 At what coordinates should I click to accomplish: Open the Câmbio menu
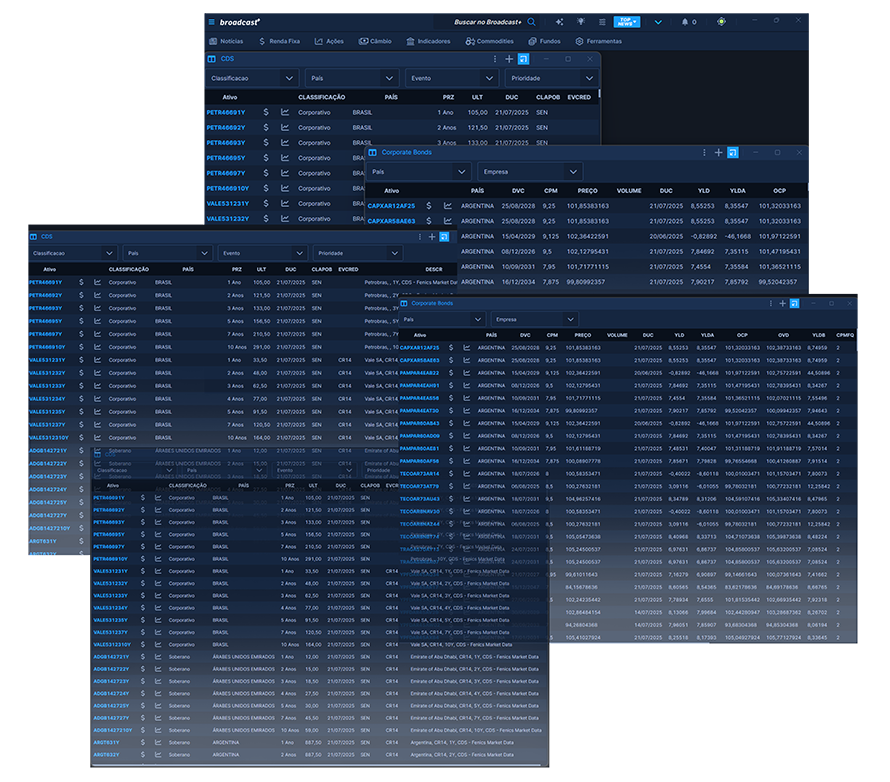[375, 41]
